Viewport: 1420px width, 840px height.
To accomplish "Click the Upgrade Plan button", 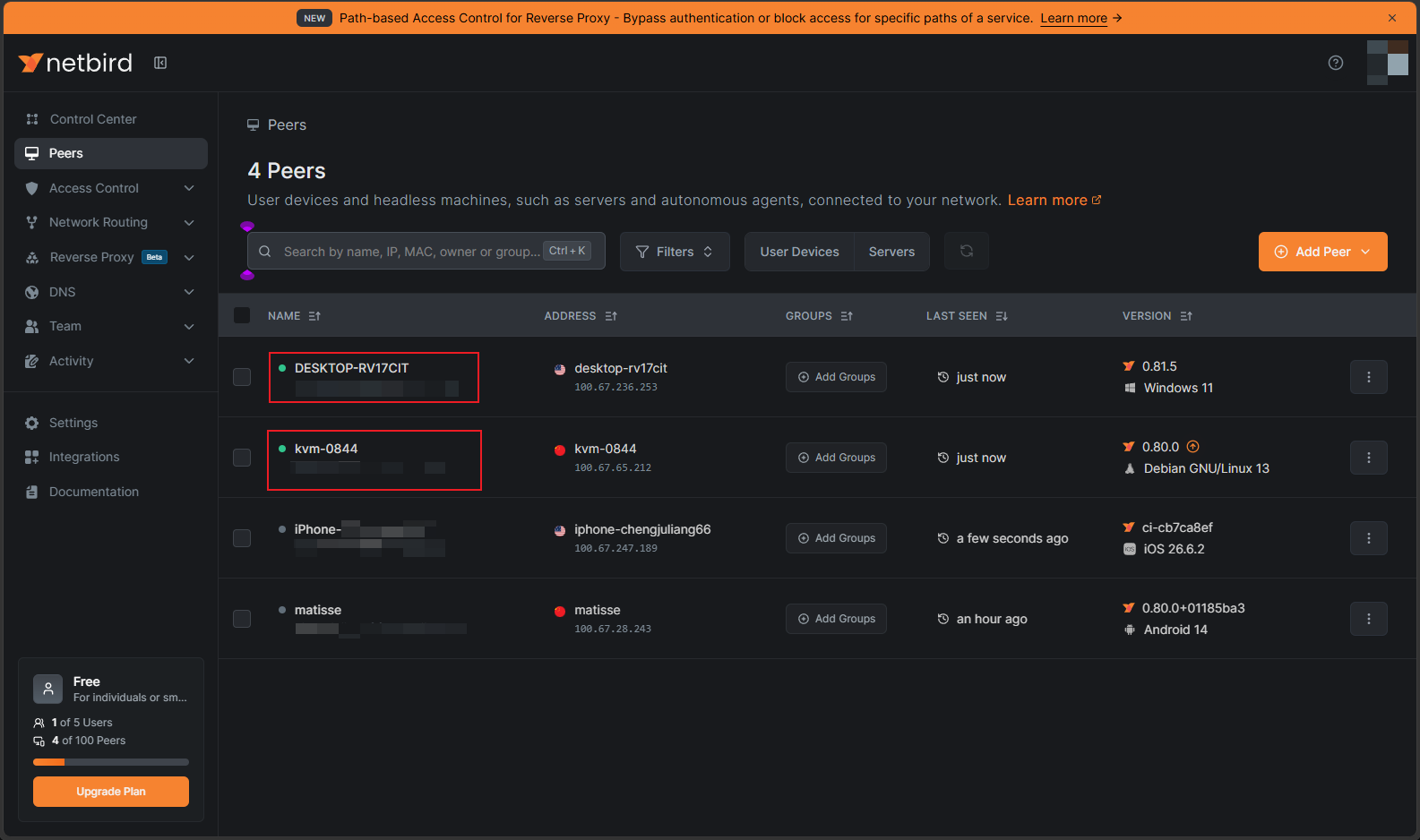I will click(x=111, y=792).
